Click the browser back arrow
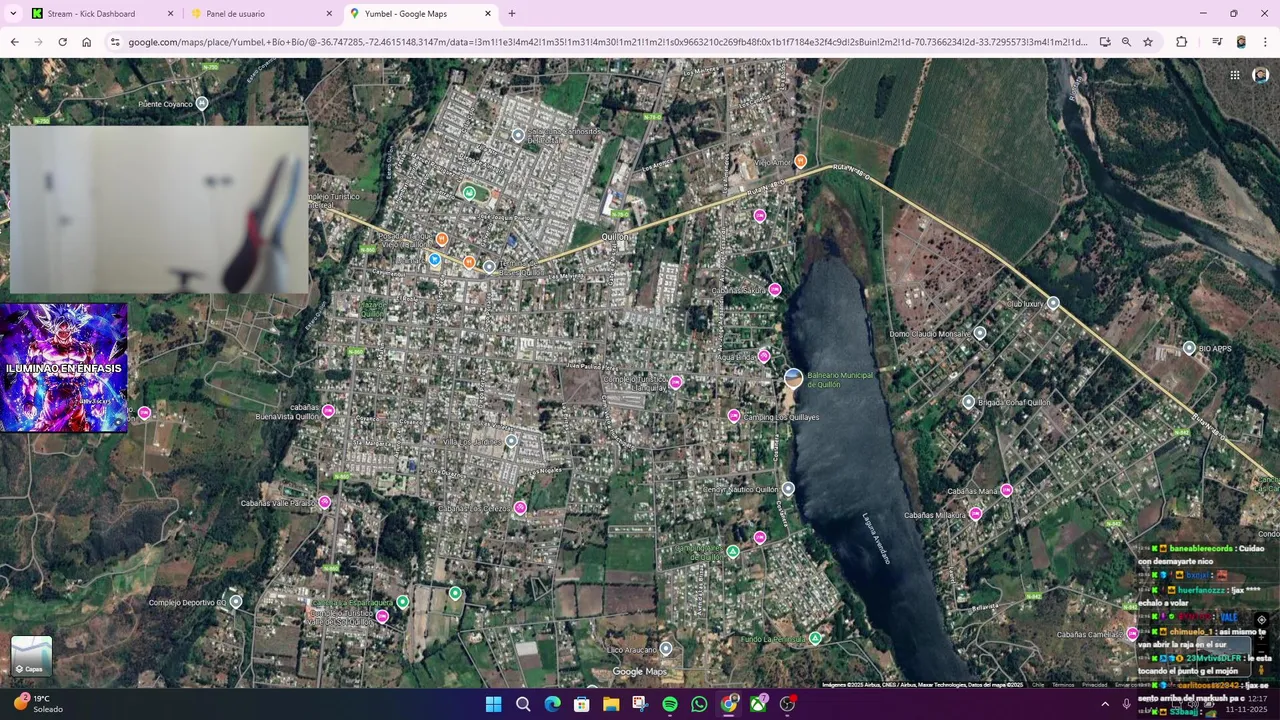This screenshot has width=1280, height=720. coord(14,42)
